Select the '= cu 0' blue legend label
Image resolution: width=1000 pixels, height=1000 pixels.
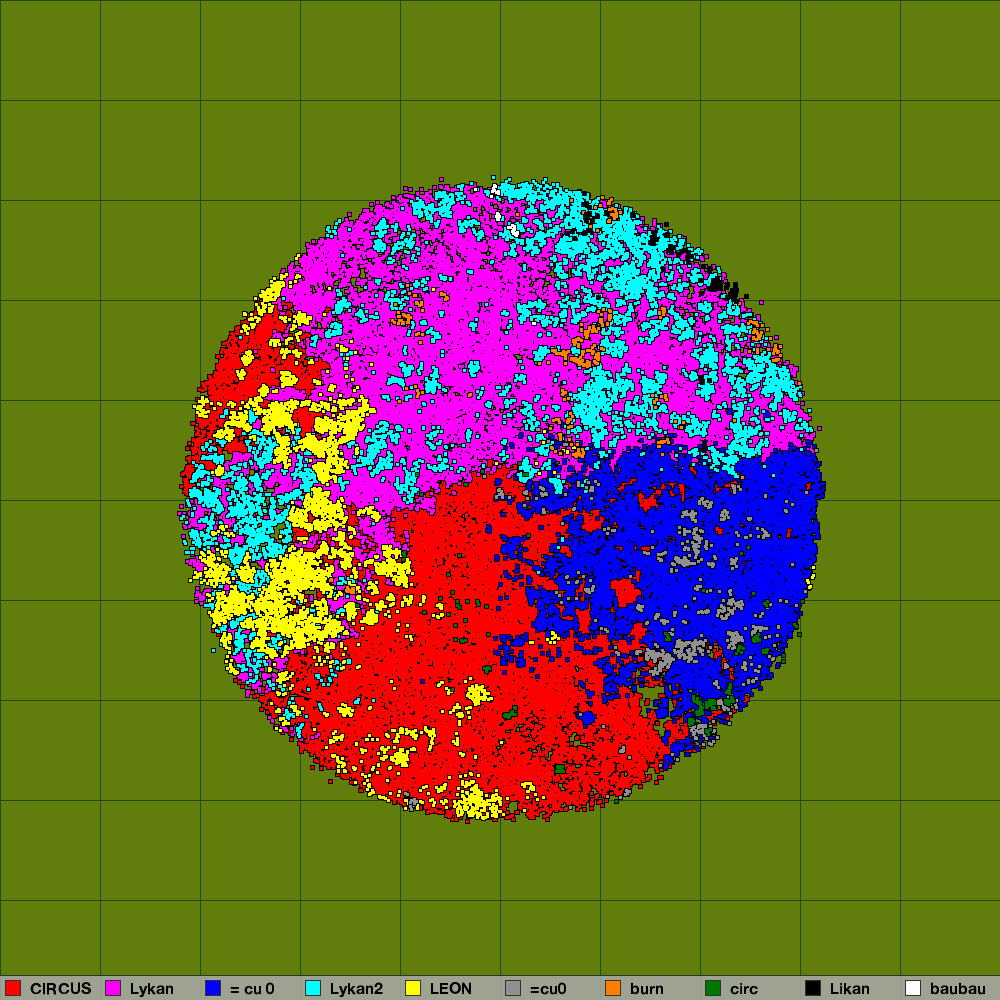click(x=252, y=989)
